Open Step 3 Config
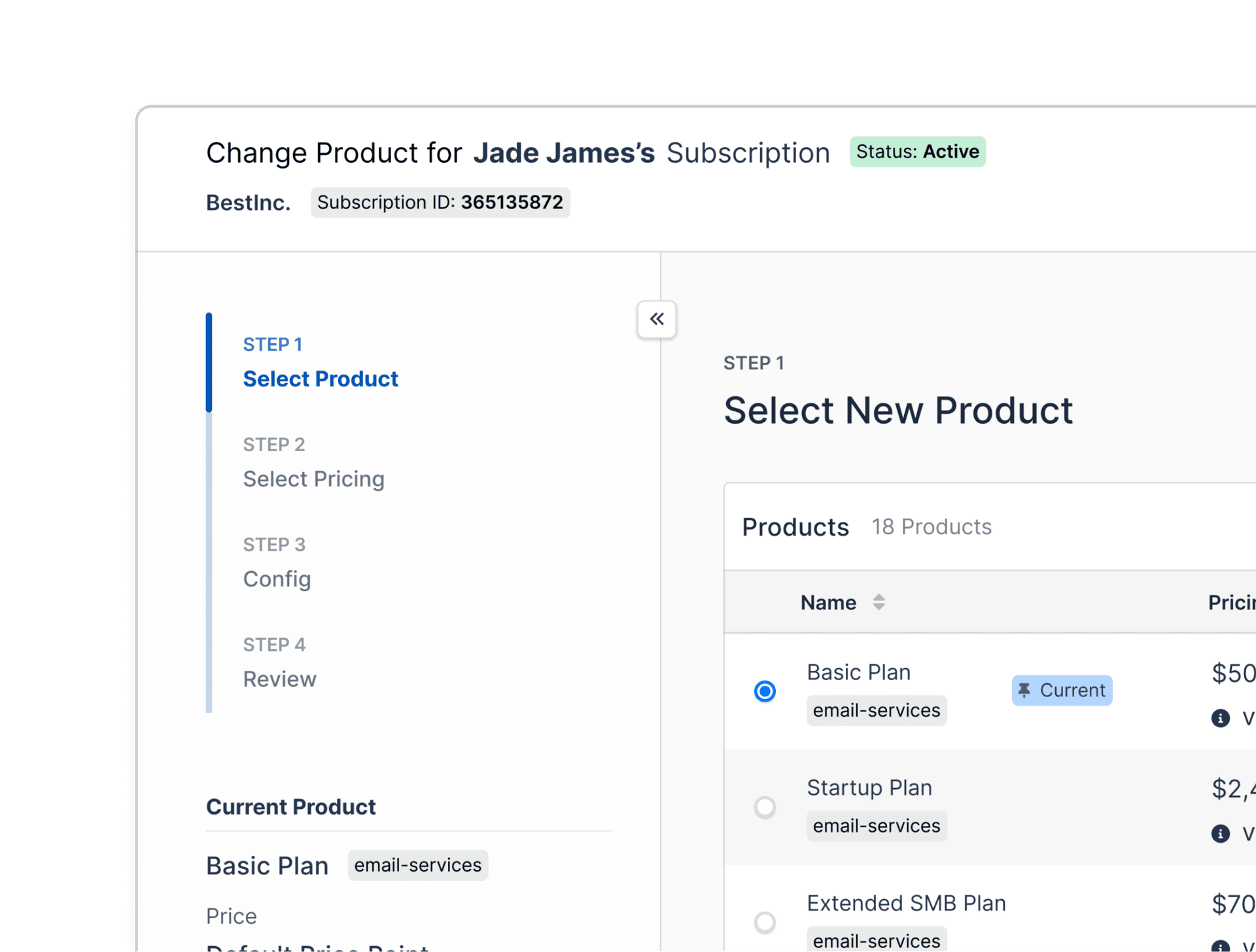Viewport: 1256px width, 952px height. point(277,579)
